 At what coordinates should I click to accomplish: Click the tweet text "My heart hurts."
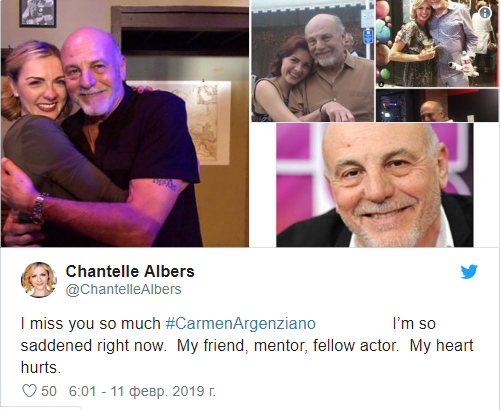[247, 357]
